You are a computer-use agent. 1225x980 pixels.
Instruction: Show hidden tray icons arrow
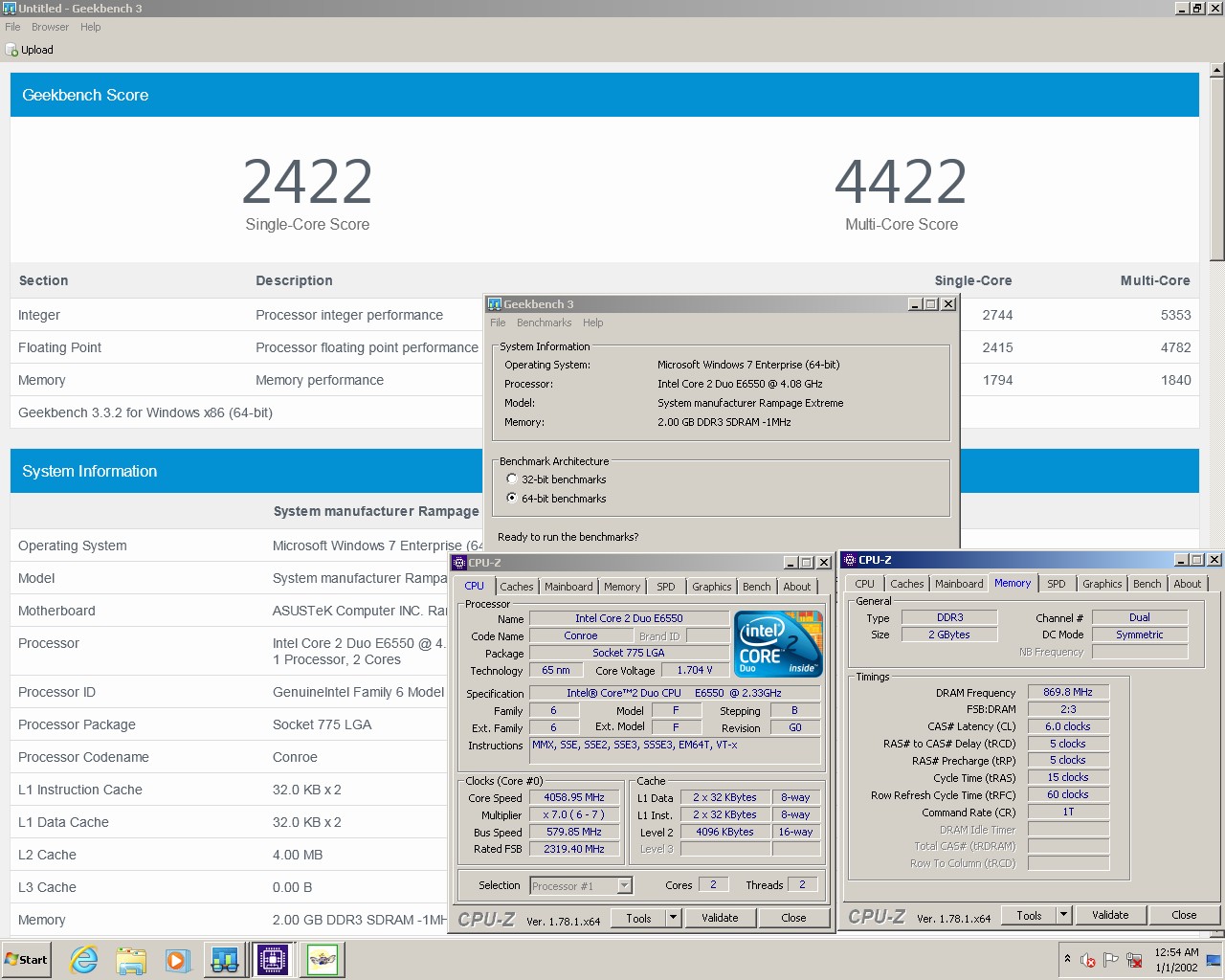point(1067,959)
